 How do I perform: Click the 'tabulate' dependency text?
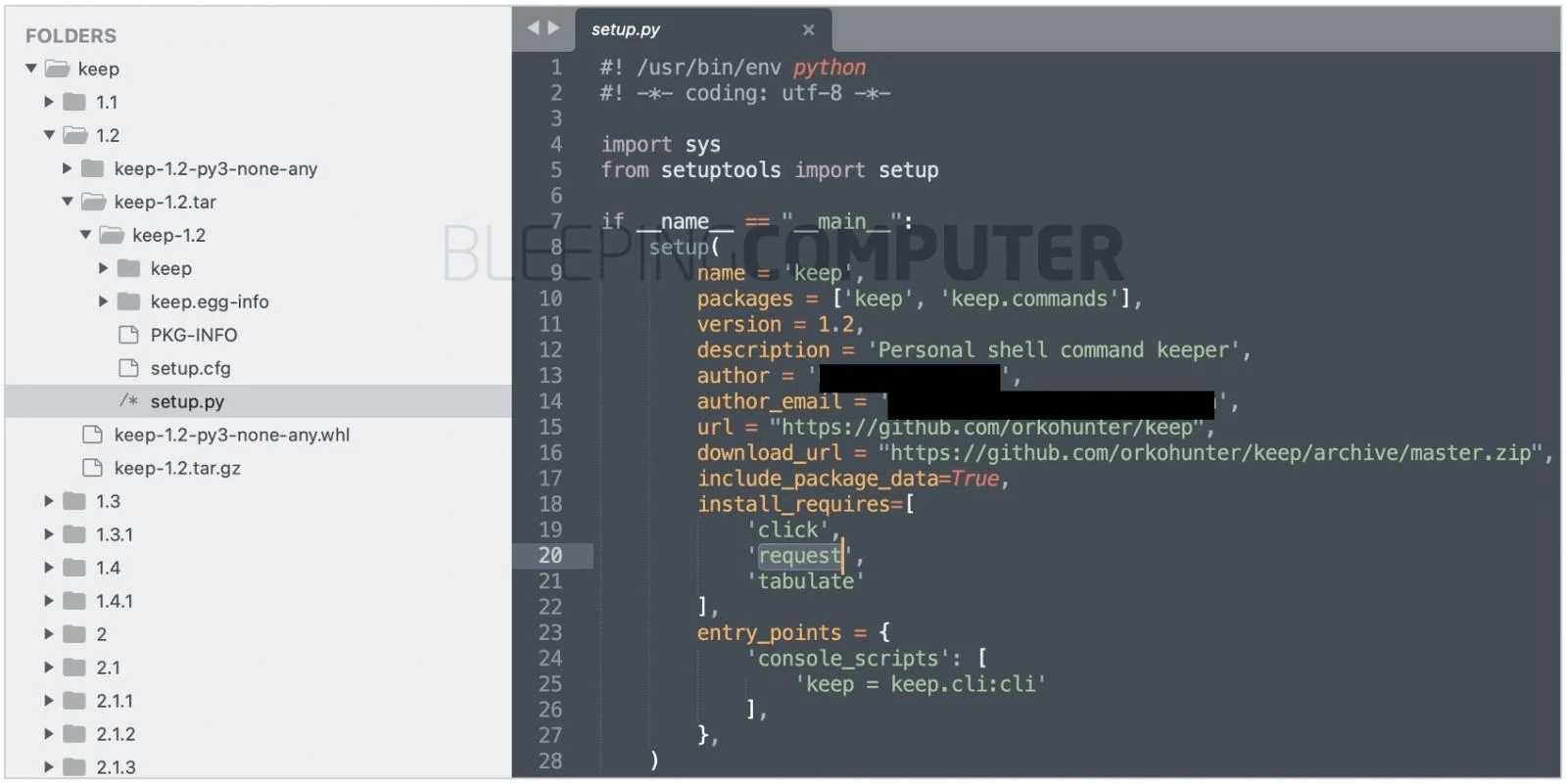806,580
